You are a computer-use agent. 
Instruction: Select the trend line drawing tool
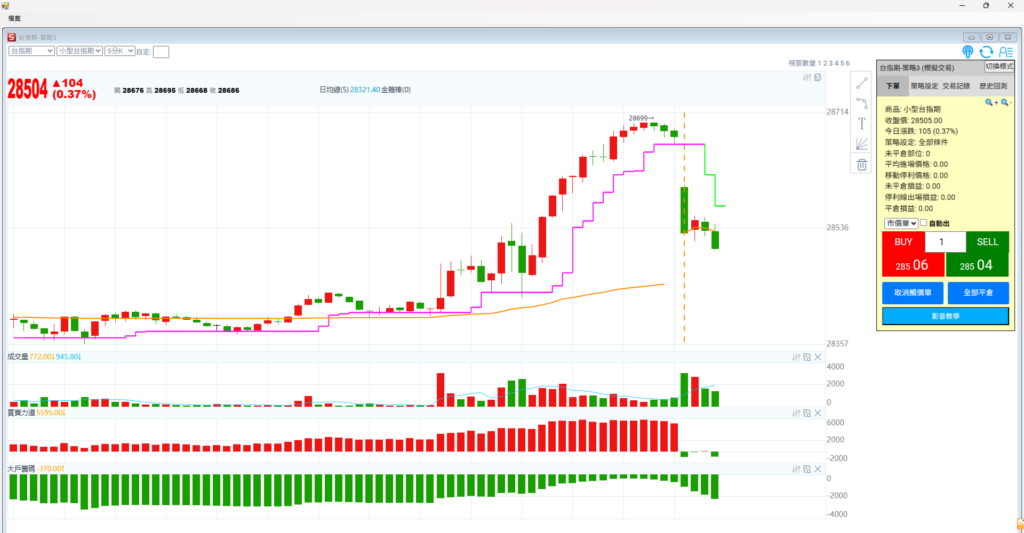click(861, 83)
